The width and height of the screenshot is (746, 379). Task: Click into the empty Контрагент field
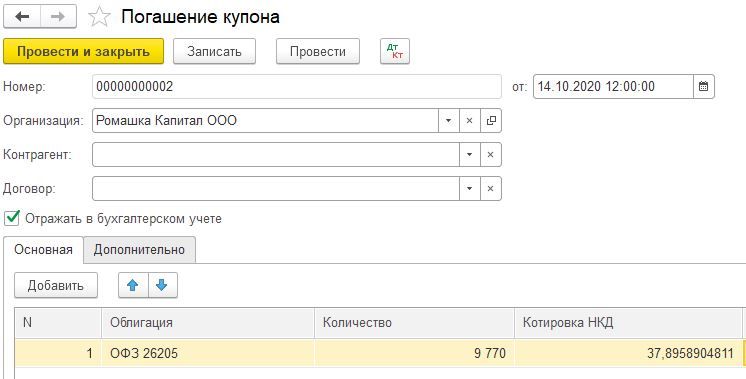(276, 155)
